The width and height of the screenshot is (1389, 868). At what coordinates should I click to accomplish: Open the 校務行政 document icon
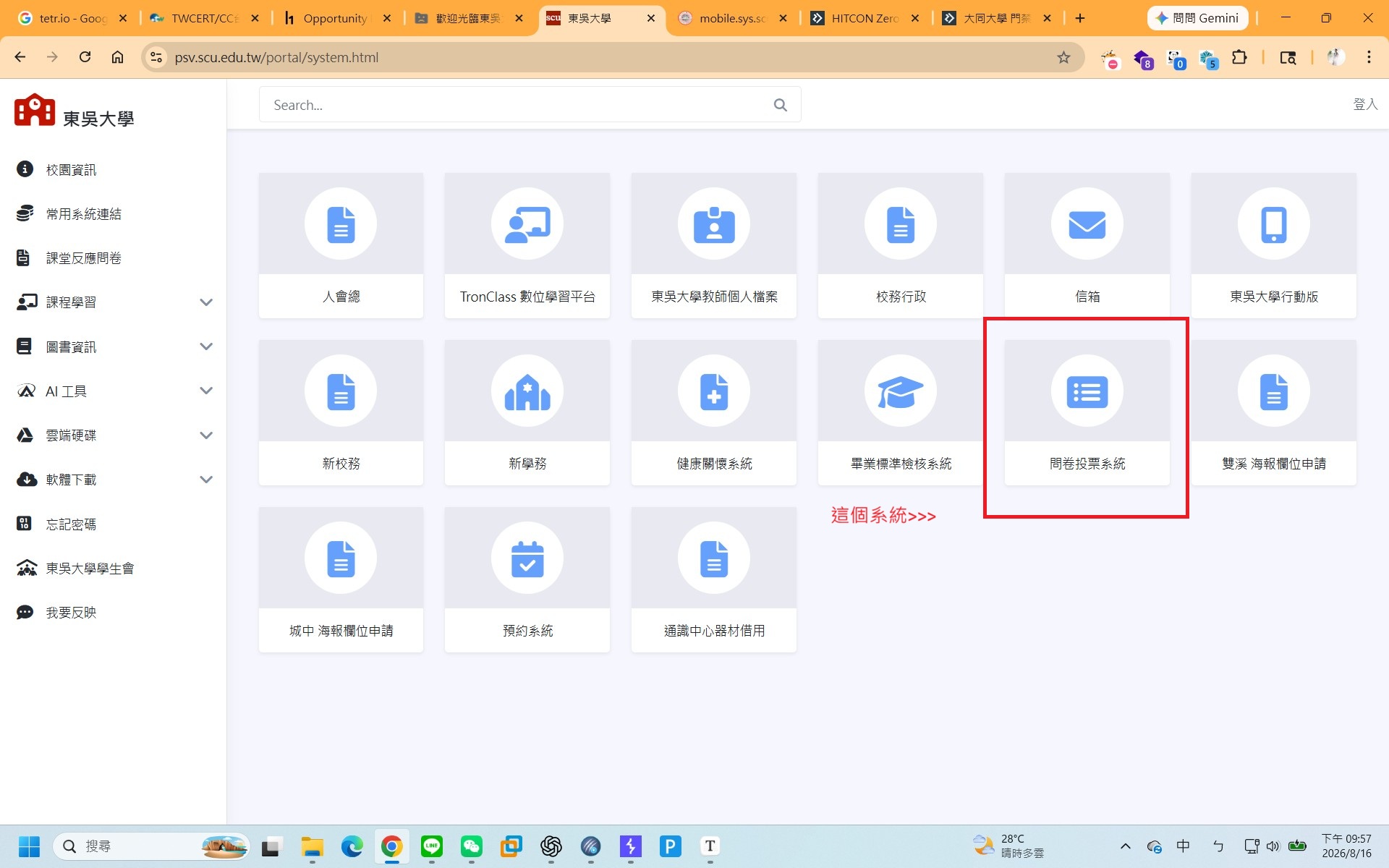[x=901, y=224]
